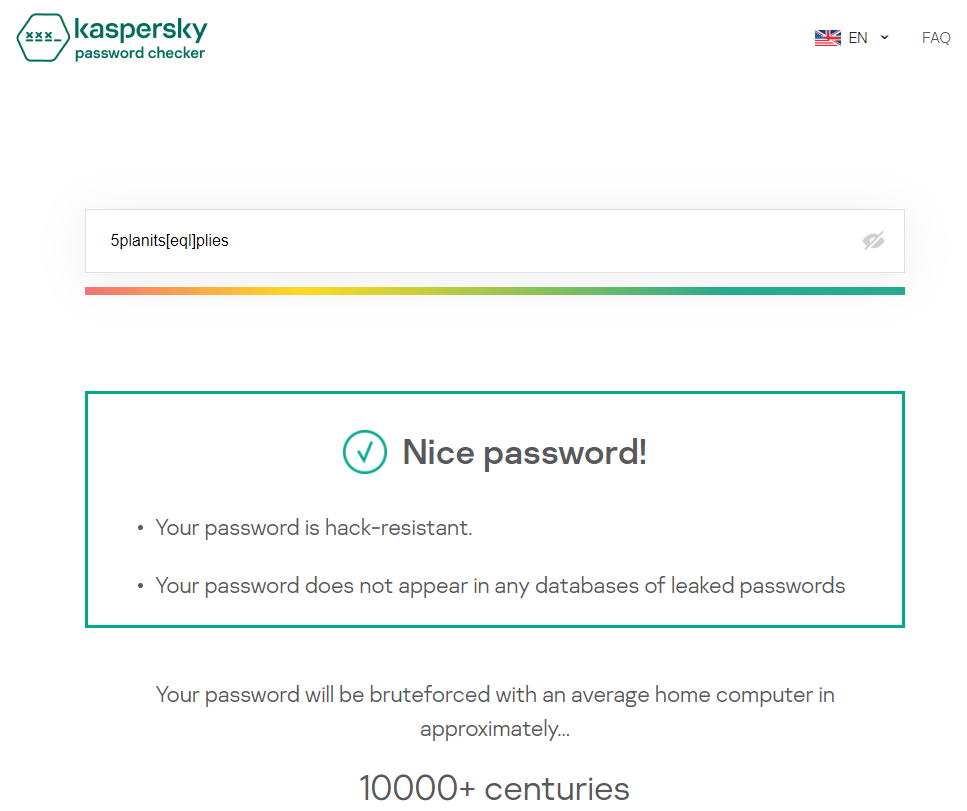This screenshot has width=967, height=811.
Task: Click the flag next to the EN label
Action: click(x=827, y=37)
